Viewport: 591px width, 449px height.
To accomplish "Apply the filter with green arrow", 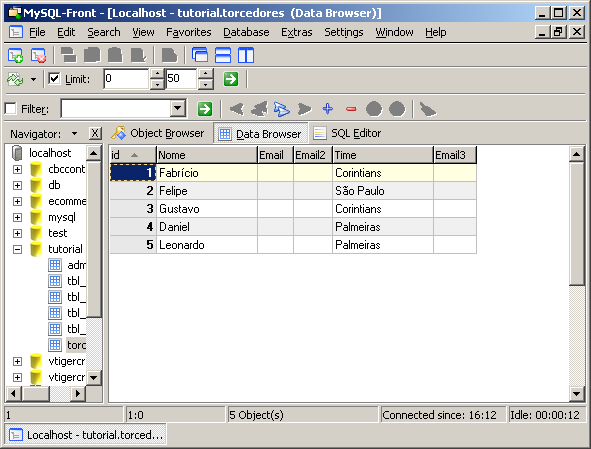I will [x=205, y=109].
